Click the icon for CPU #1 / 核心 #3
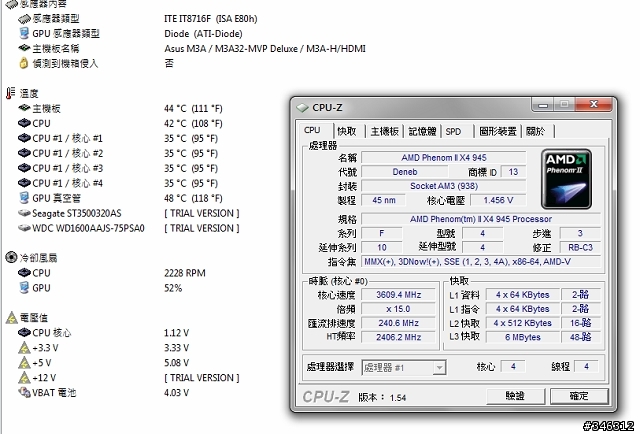 pos(24,168)
